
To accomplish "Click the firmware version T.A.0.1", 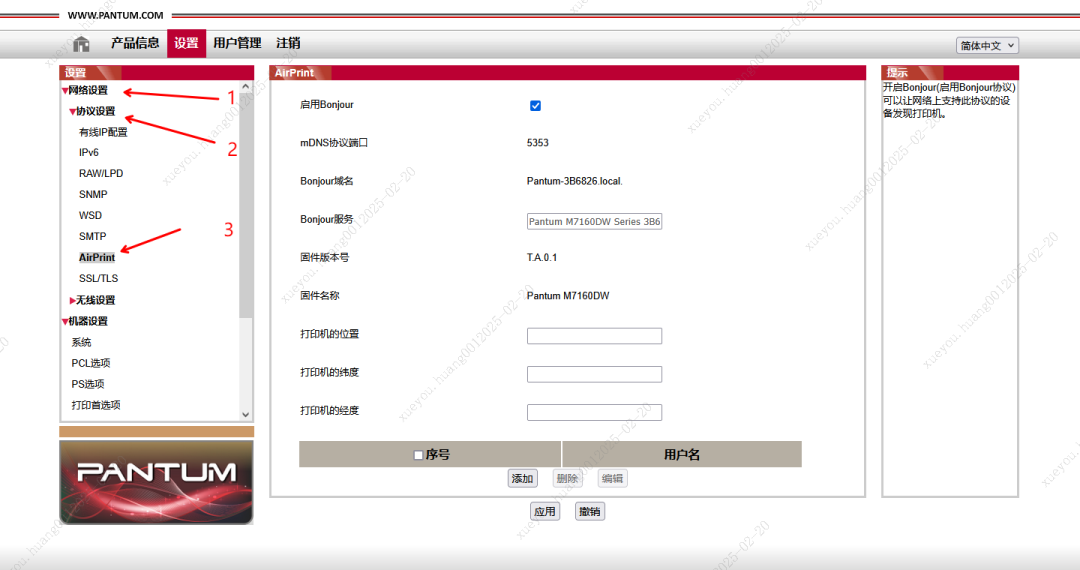I will 542,257.
